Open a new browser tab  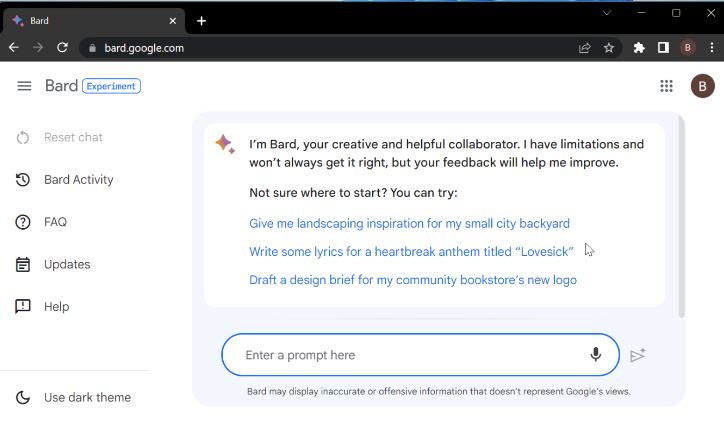pyautogui.click(x=201, y=21)
